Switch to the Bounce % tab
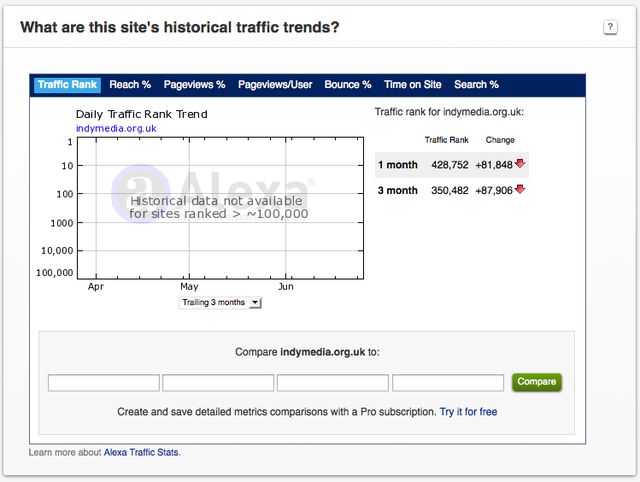The height and width of the screenshot is (482, 640). [x=348, y=85]
